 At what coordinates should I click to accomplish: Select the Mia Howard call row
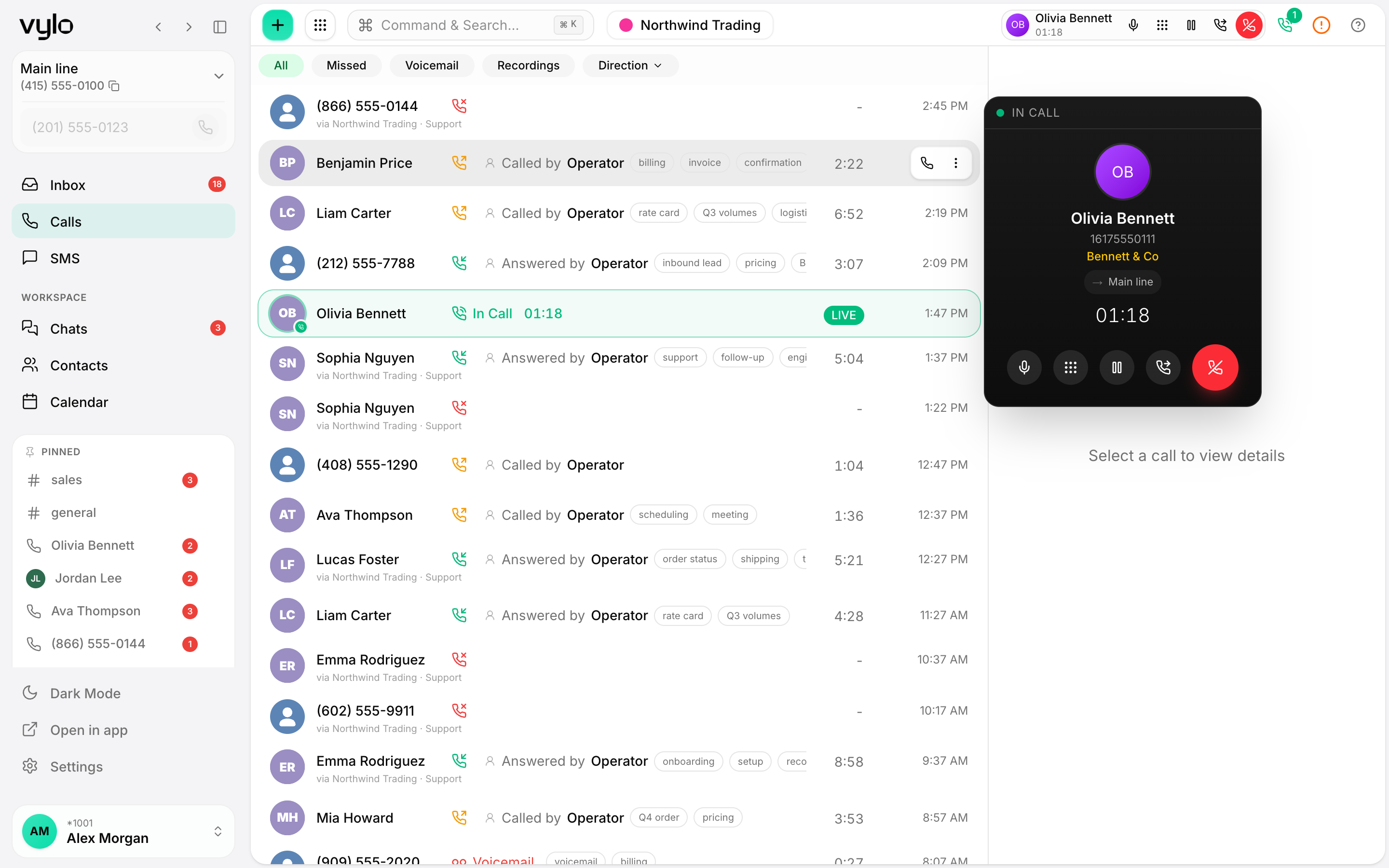[619, 817]
